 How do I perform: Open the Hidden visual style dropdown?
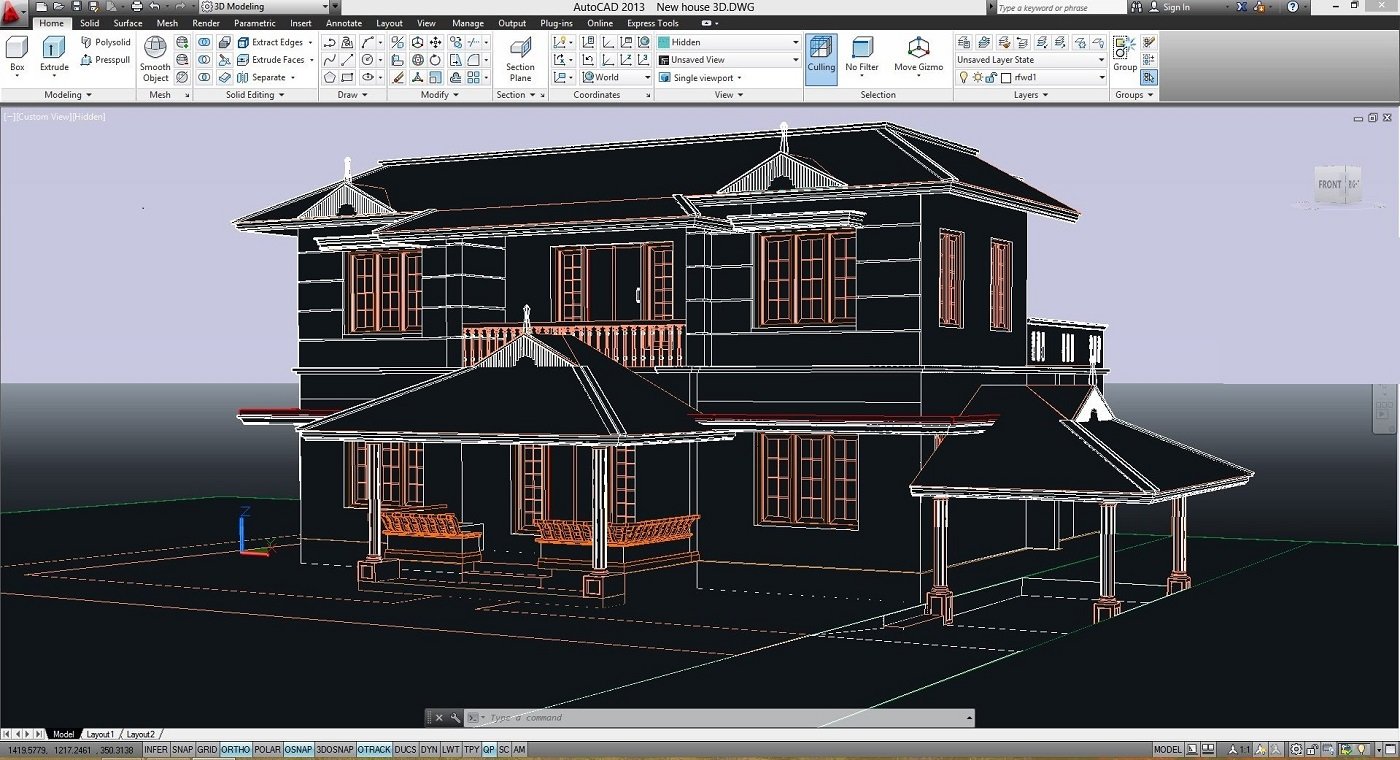click(730, 43)
